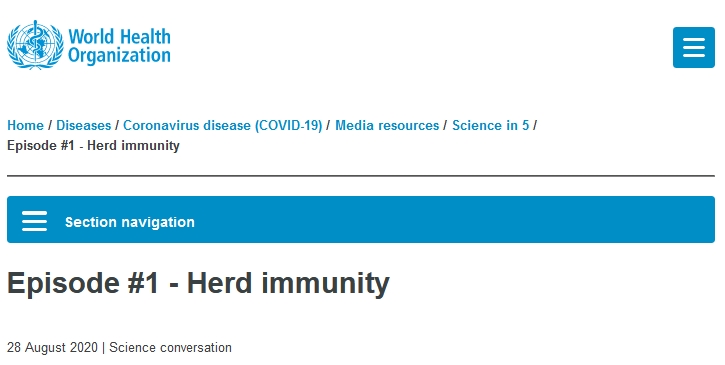This screenshot has height=365, width=725.
Task: Go to Home breadcrumb link
Action: [25, 125]
